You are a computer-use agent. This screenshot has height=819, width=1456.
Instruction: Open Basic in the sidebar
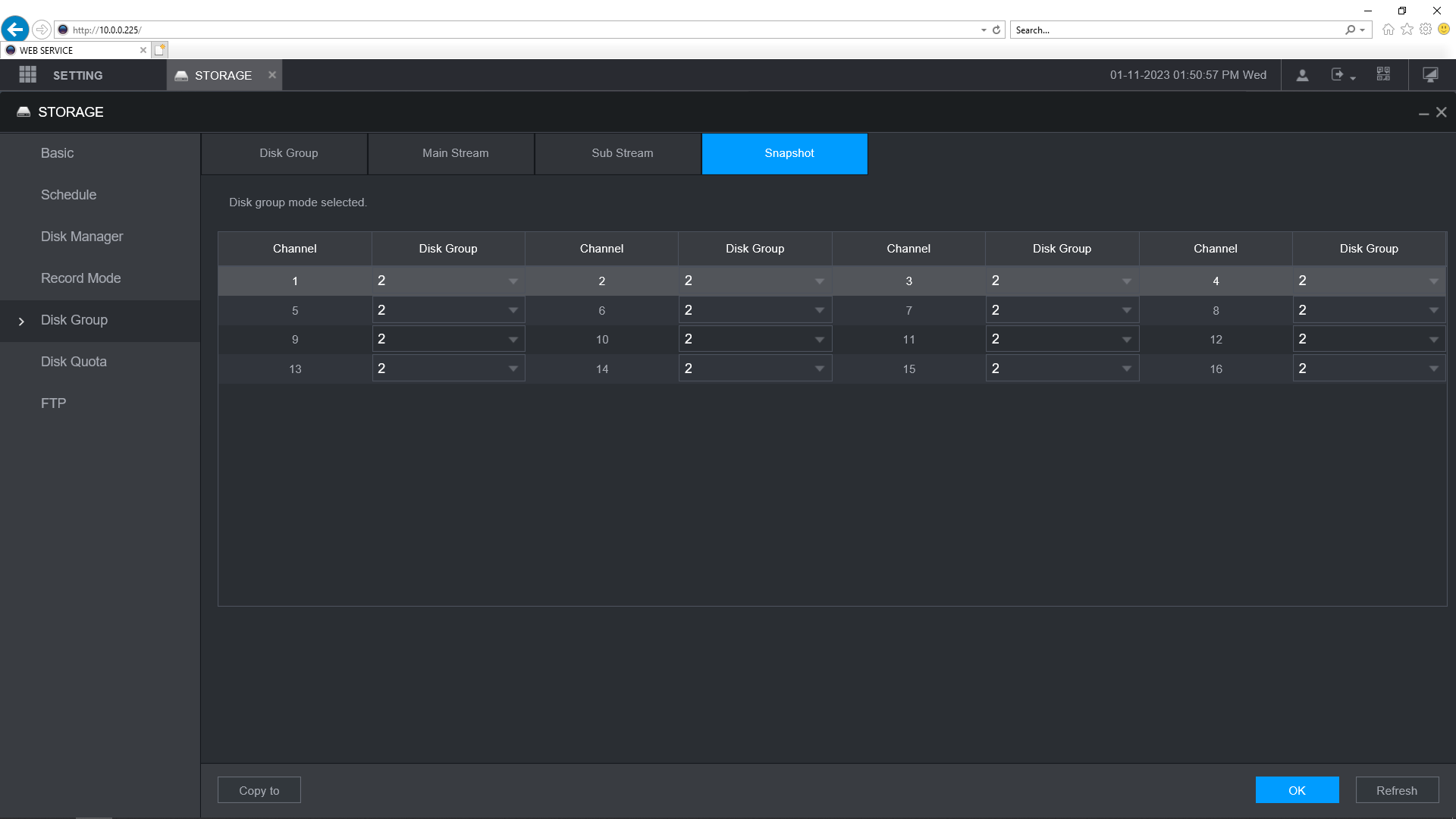click(100, 153)
